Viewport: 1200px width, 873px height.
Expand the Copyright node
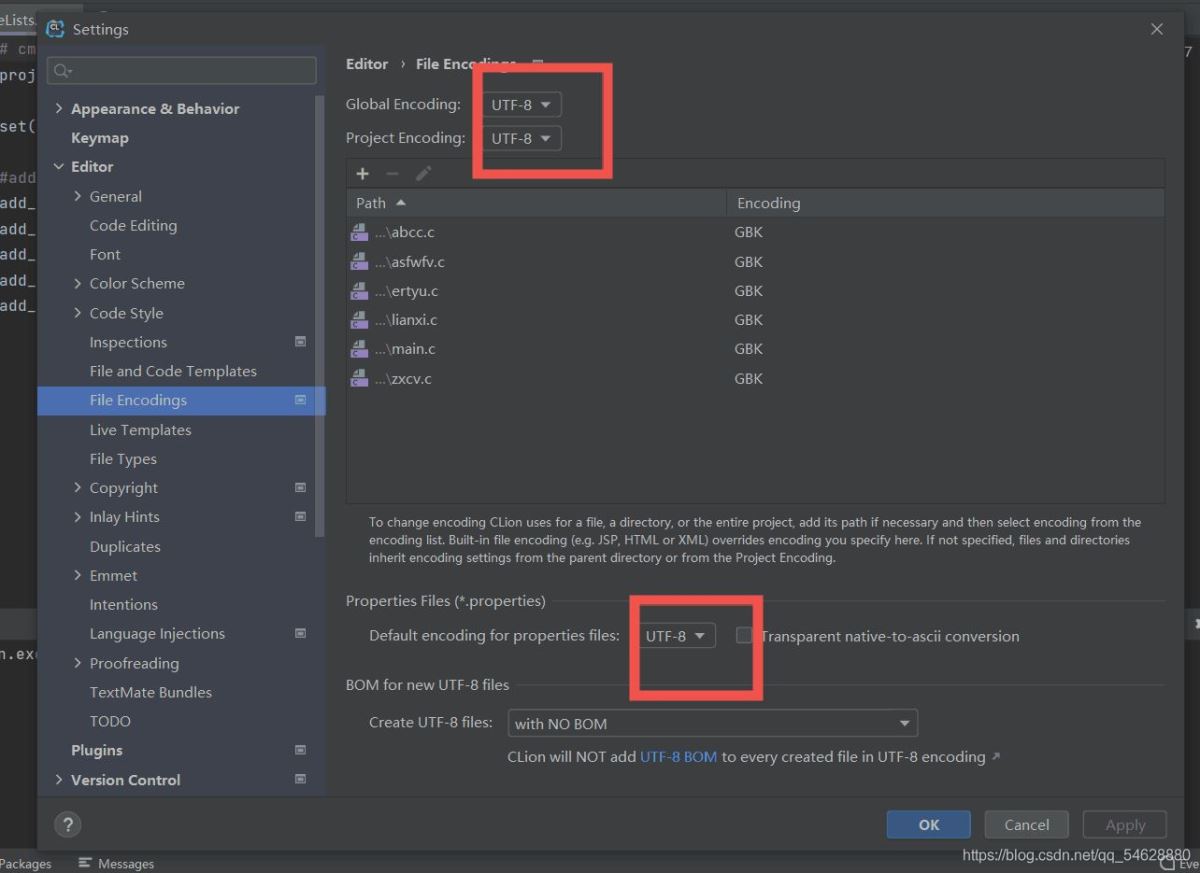tap(78, 488)
